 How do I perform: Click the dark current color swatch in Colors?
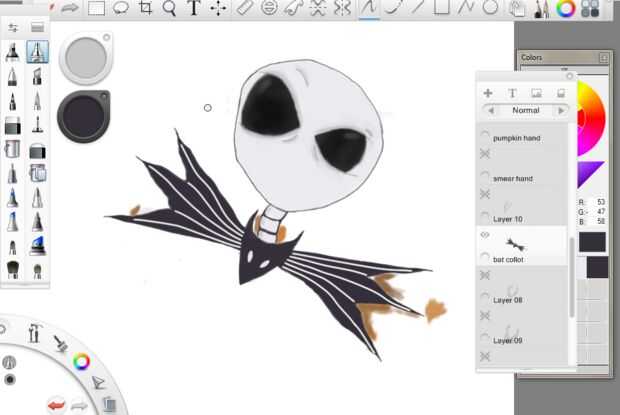pyautogui.click(x=592, y=242)
